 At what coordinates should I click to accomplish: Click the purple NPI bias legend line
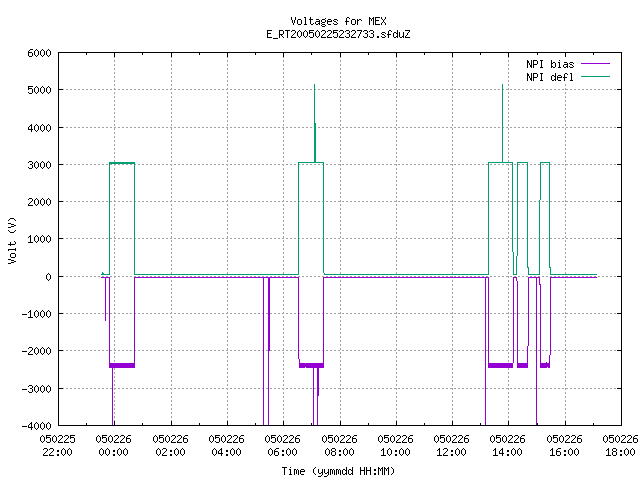(595, 64)
